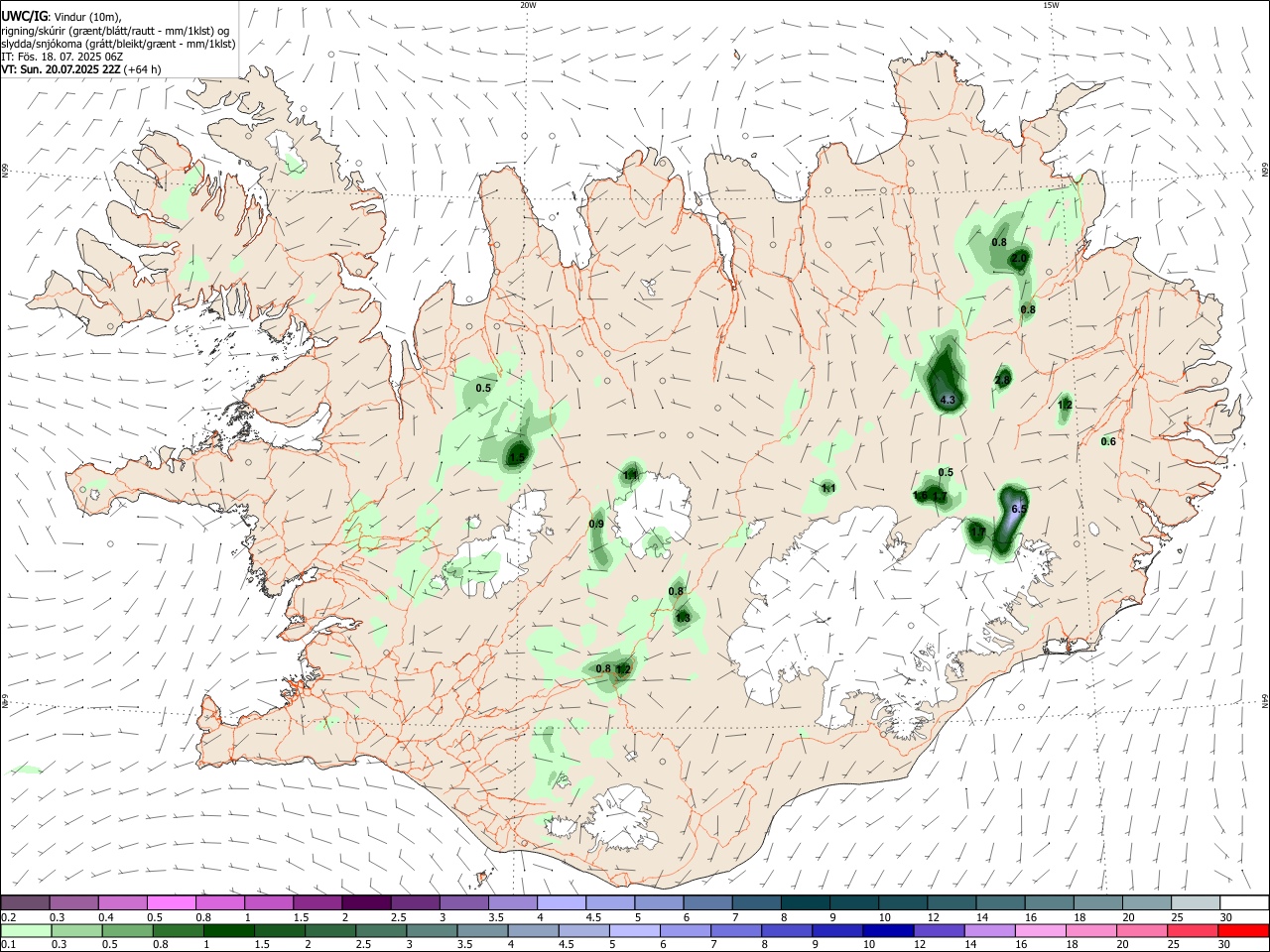Pick the darkest green rain swatch starting at 1
This screenshot has height=952, width=1270.
(x=228, y=931)
